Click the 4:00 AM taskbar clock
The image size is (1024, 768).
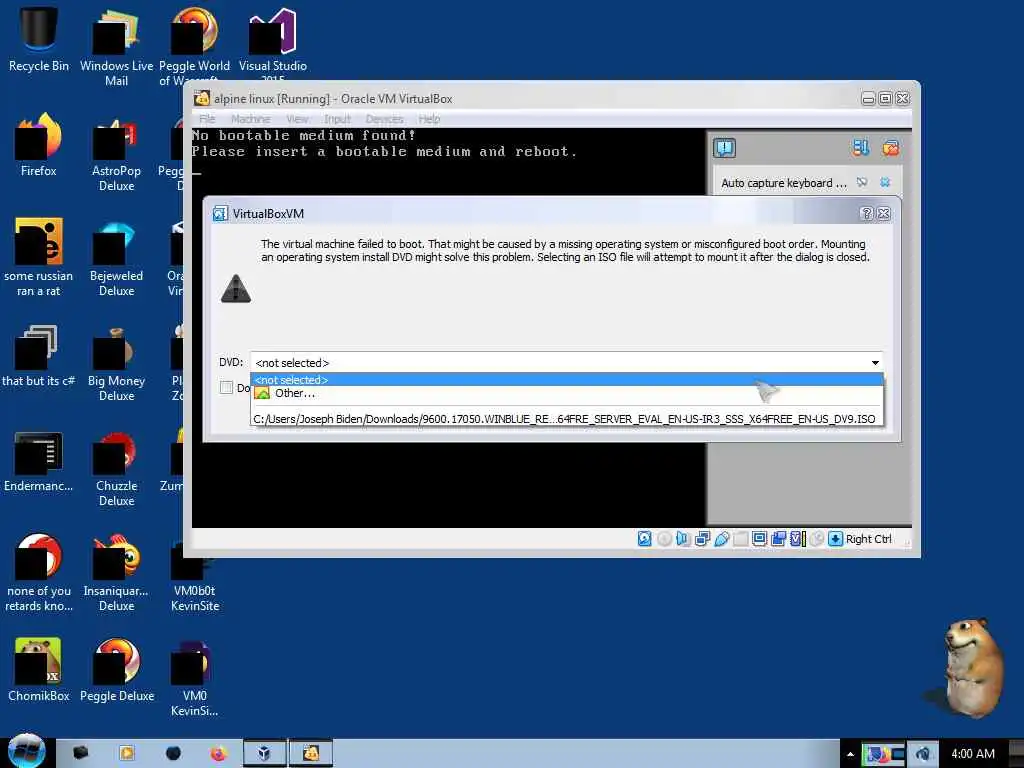click(x=972, y=754)
